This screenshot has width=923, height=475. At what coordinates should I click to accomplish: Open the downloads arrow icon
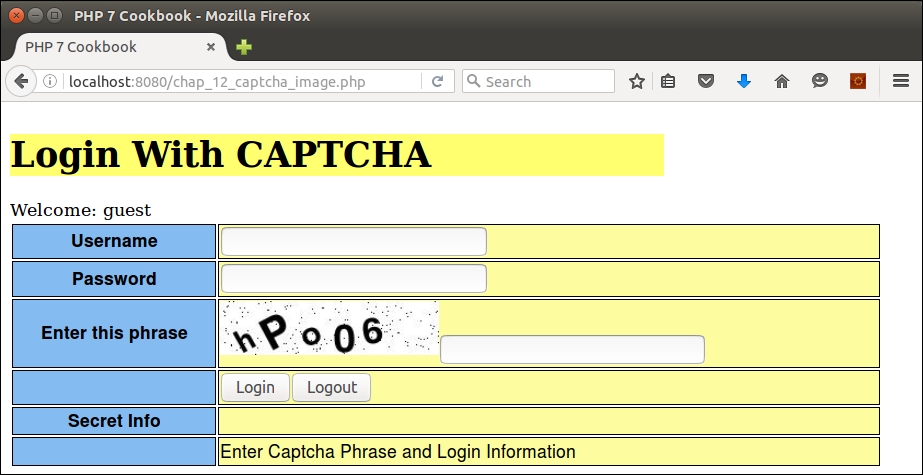click(x=743, y=81)
